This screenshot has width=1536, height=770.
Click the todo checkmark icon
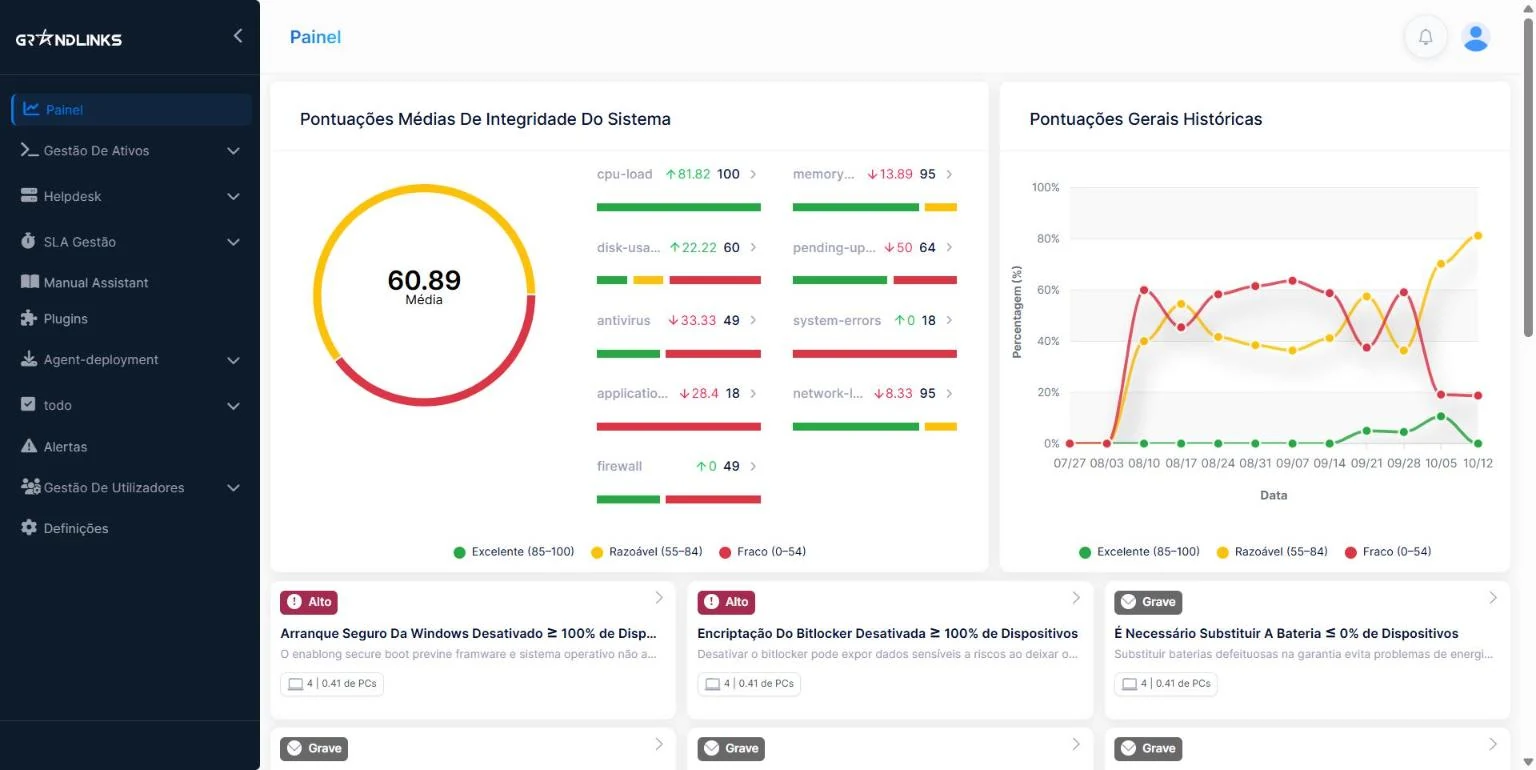[29, 405]
